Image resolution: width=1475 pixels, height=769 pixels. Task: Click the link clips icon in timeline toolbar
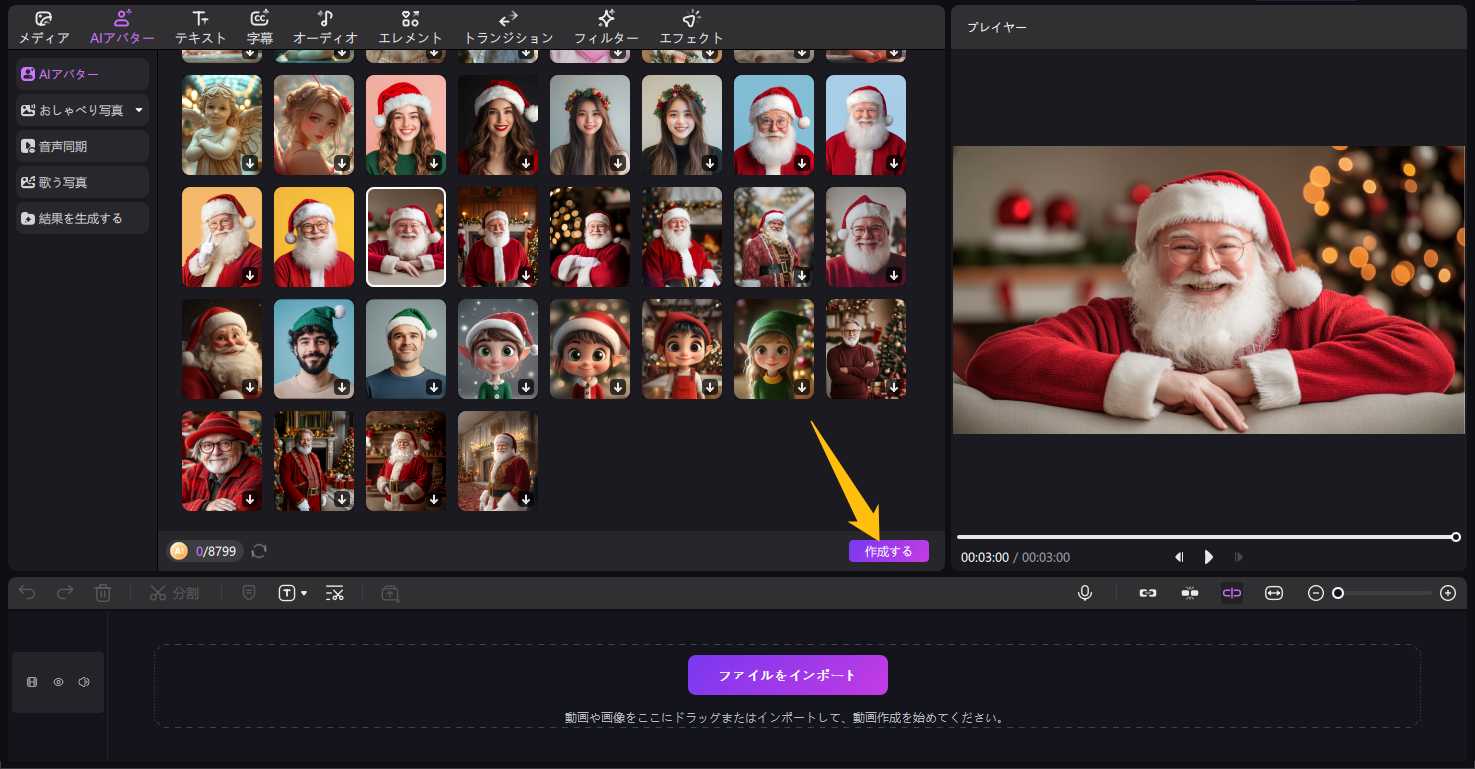pos(1148,593)
